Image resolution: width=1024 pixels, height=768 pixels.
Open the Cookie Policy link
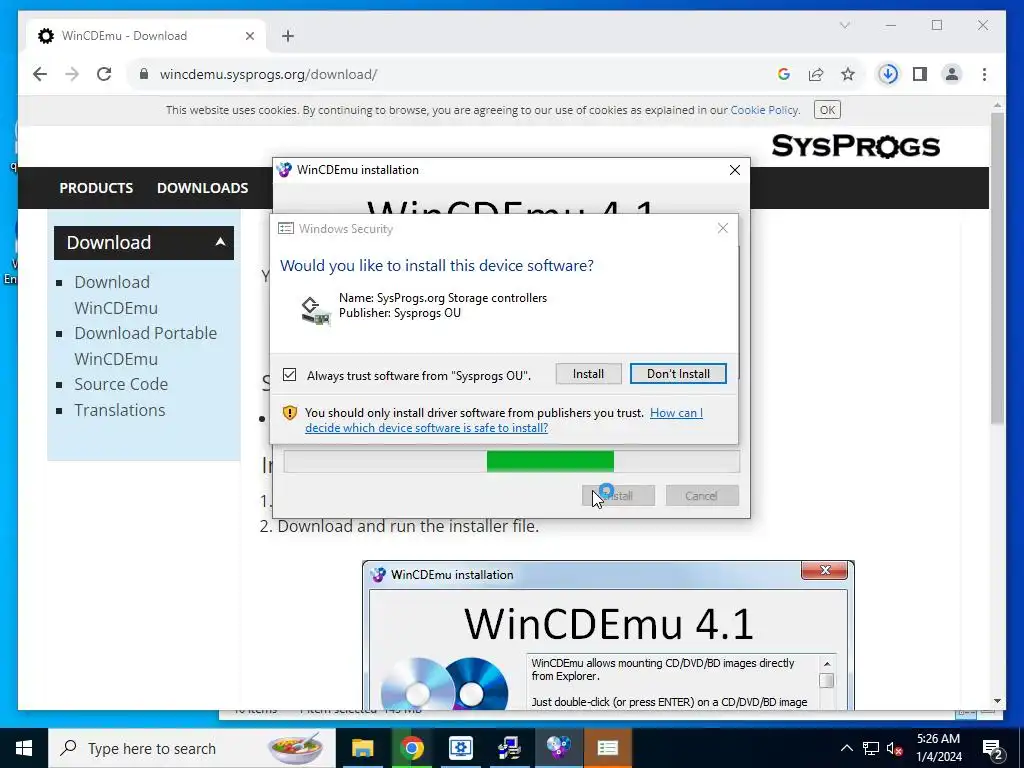click(x=764, y=110)
